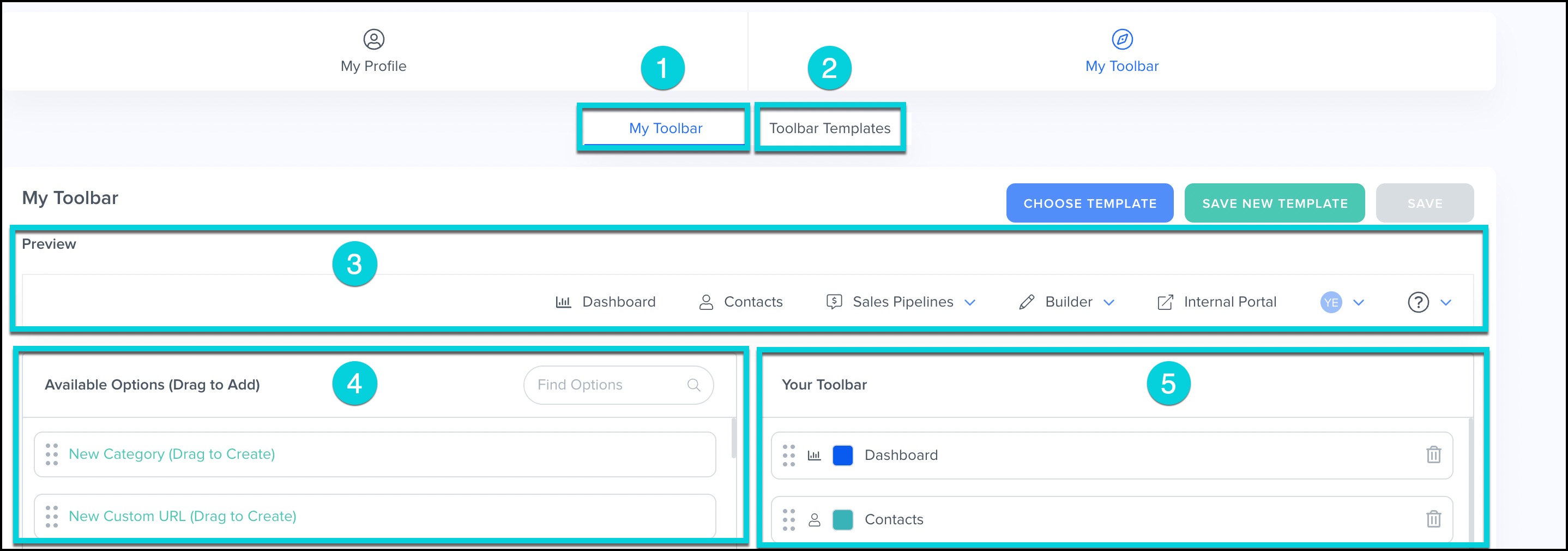Open the YE user avatar dropdown
The height and width of the screenshot is (551, 1568).
[x=1358, y=303]
